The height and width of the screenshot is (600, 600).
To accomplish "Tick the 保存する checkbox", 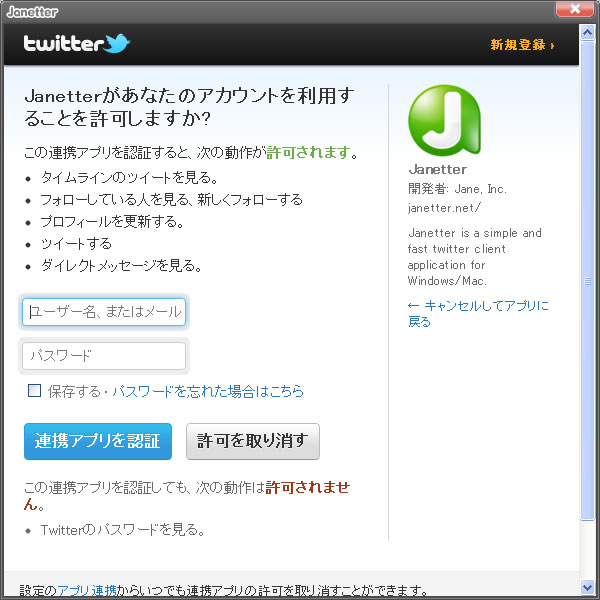I will tap(34, 391).
